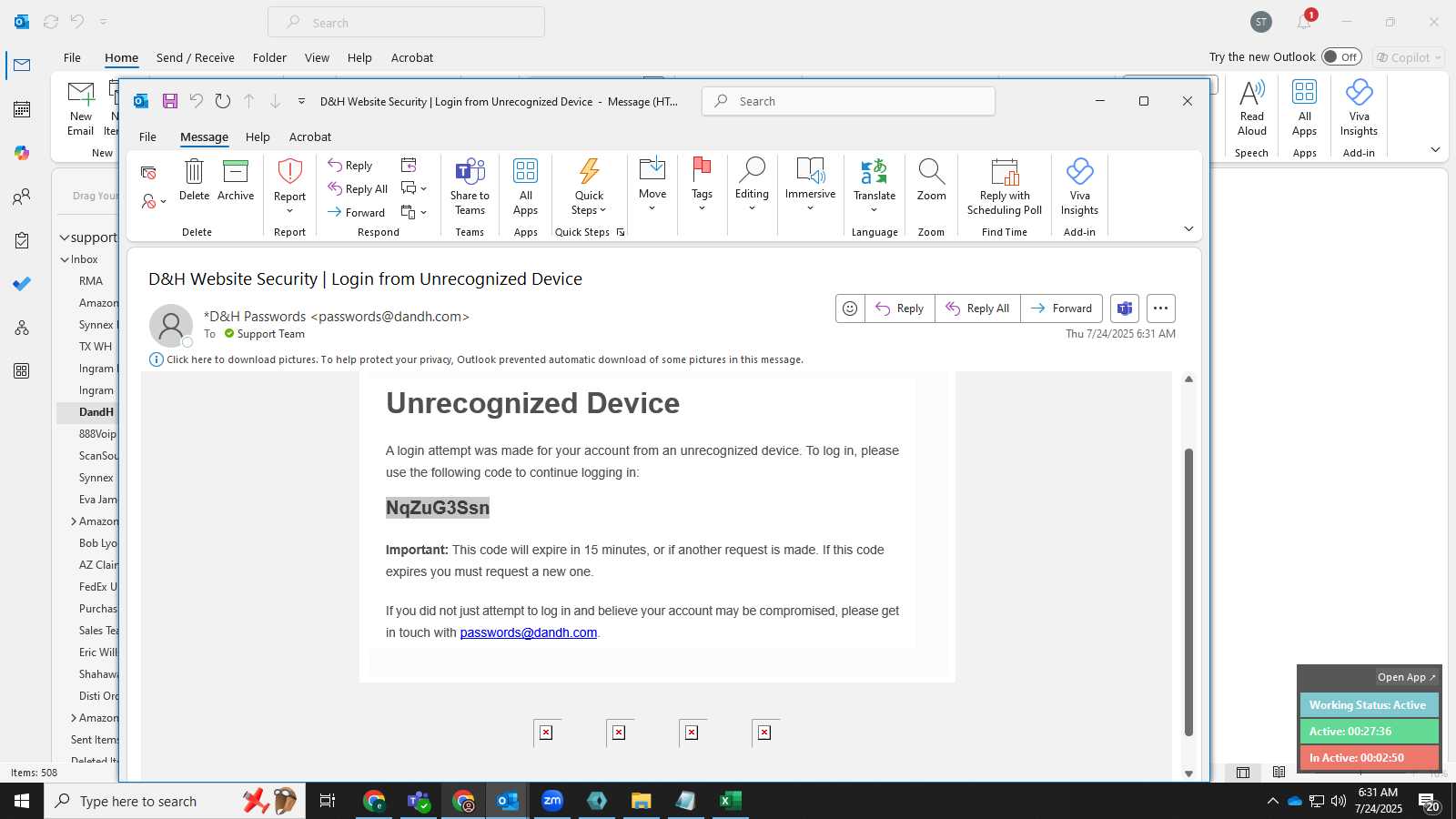This screenshot has width=1456, height=819.
Task: Click the Zoom magnifier icon
Action: click(x=931, y=179)
